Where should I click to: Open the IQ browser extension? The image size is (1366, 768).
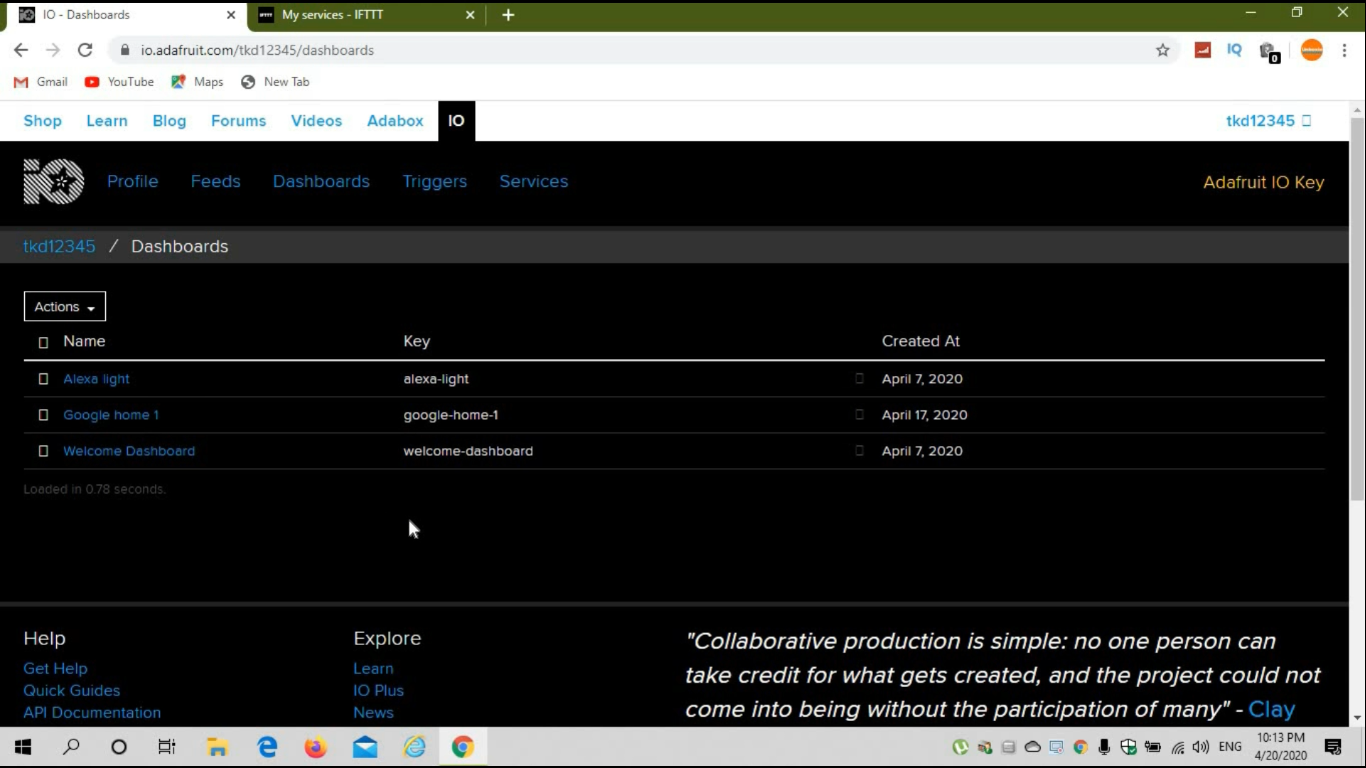[1235, 50]
